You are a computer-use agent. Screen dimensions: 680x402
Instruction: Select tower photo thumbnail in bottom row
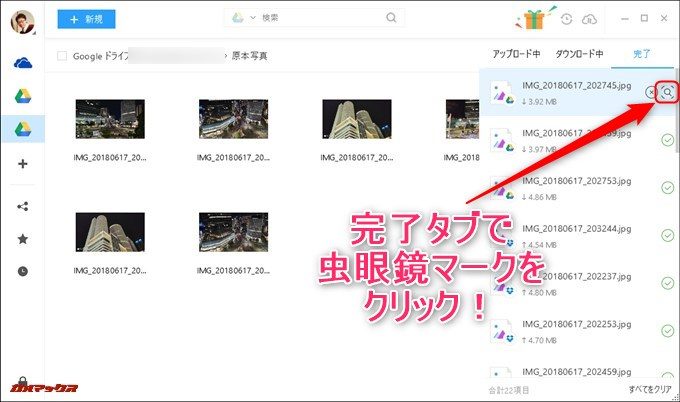pyautogui.click(x=110, y=232)
